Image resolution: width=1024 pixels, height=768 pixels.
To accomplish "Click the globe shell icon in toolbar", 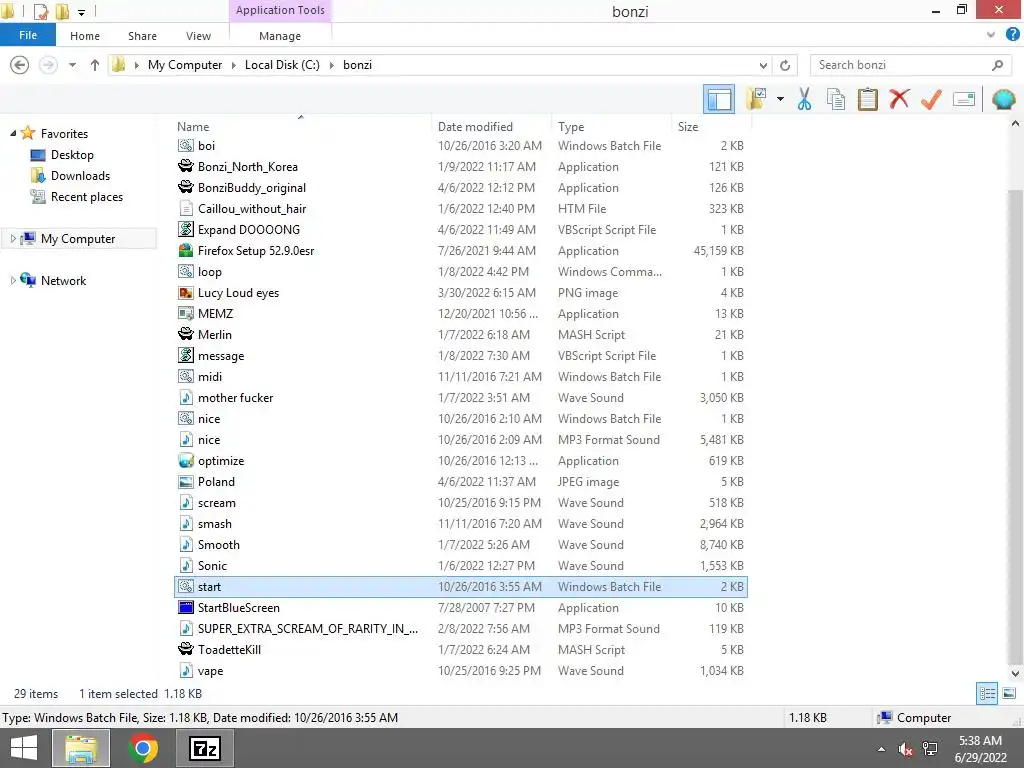I will point(1004,99).
